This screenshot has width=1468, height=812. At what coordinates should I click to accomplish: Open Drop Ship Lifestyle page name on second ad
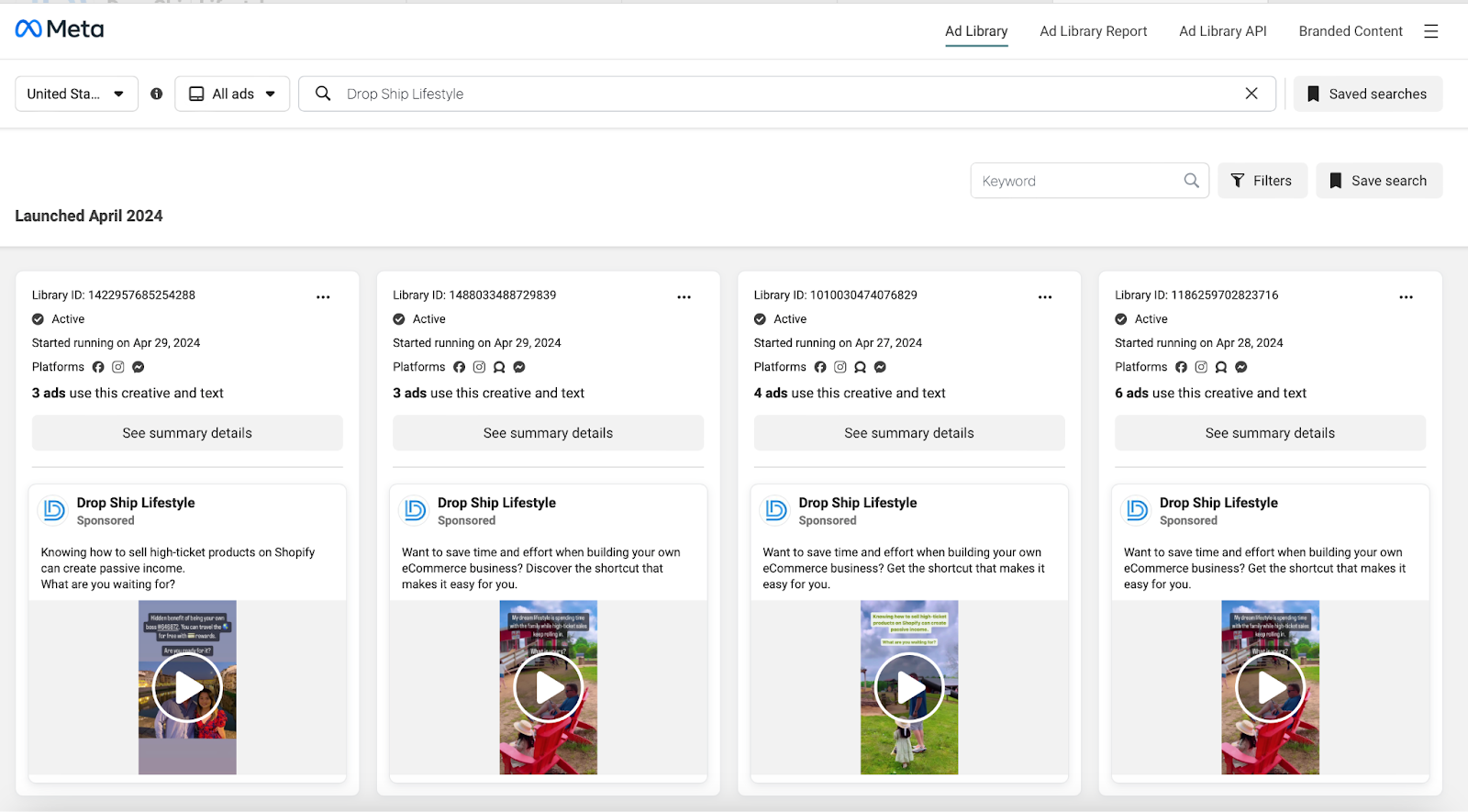tap(496, 503)
